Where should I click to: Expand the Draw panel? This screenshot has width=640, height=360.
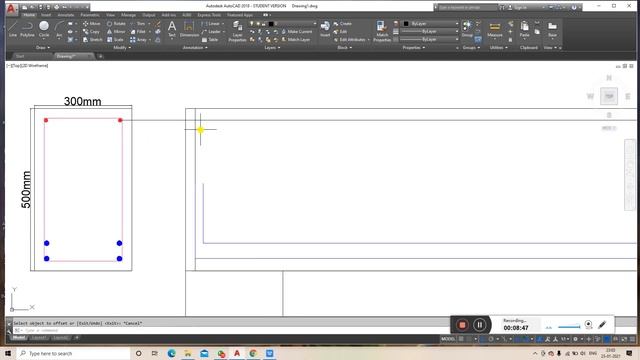[43, 47]
